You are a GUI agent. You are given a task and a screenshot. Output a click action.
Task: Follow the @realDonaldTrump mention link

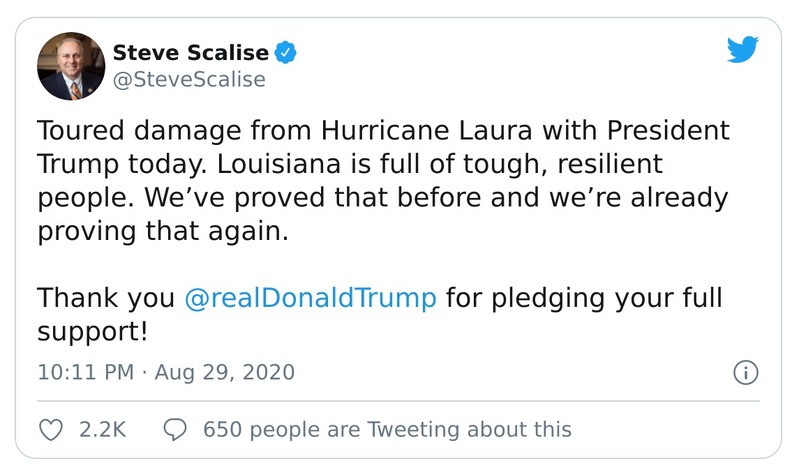311,298
